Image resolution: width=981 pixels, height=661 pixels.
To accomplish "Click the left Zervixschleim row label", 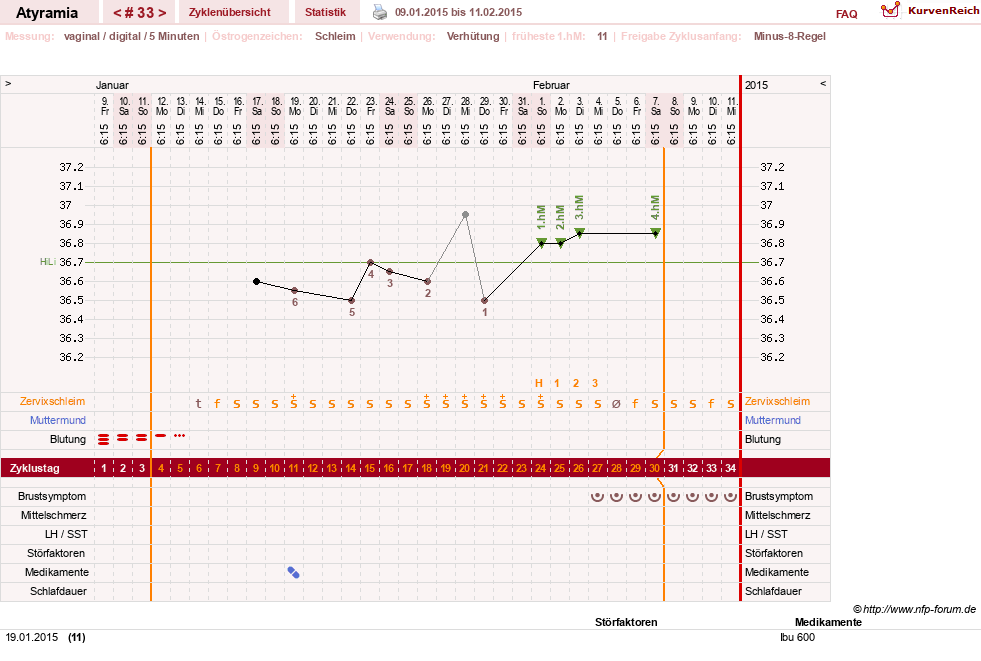I will [x=53, y=401].
